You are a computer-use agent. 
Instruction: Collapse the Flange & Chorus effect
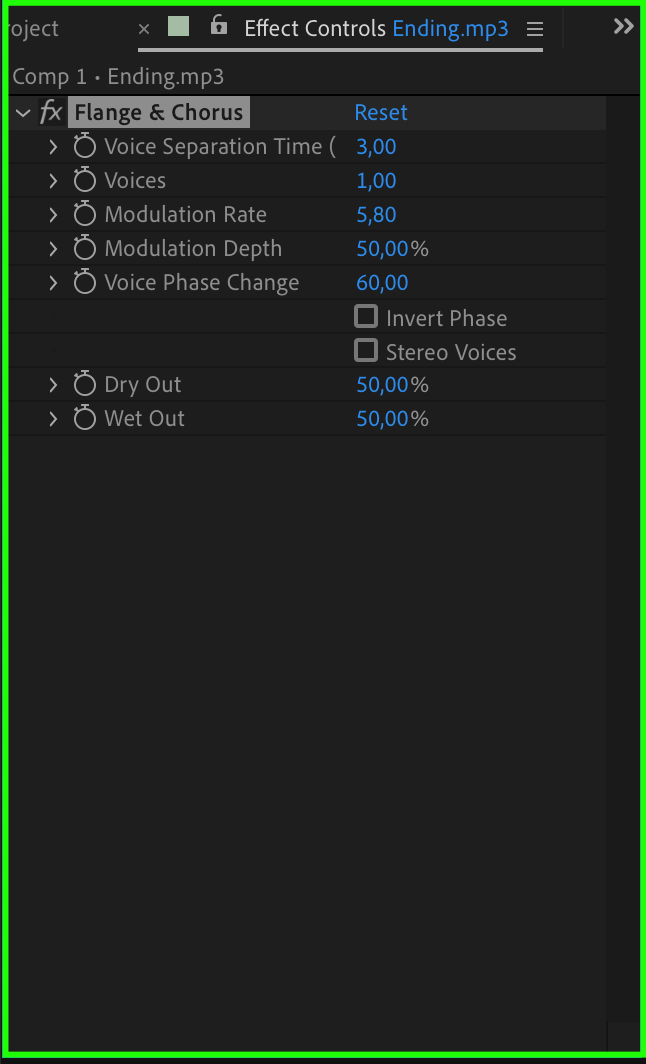[x=23, y=113]
